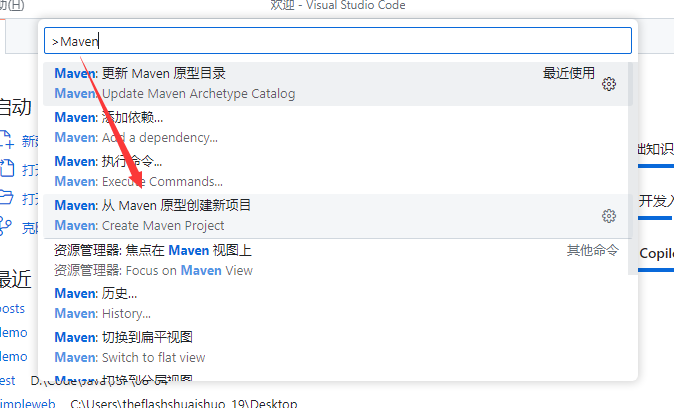Run Maven: Execute Commands entry
The height and width of the screenshot is (408, 674).
coord(300,171)
